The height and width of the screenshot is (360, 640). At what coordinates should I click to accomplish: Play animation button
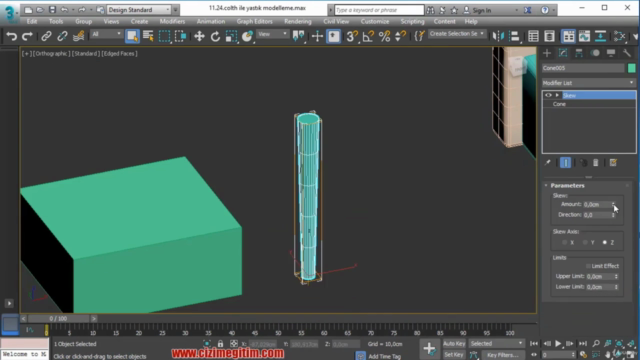coord(558,344)
